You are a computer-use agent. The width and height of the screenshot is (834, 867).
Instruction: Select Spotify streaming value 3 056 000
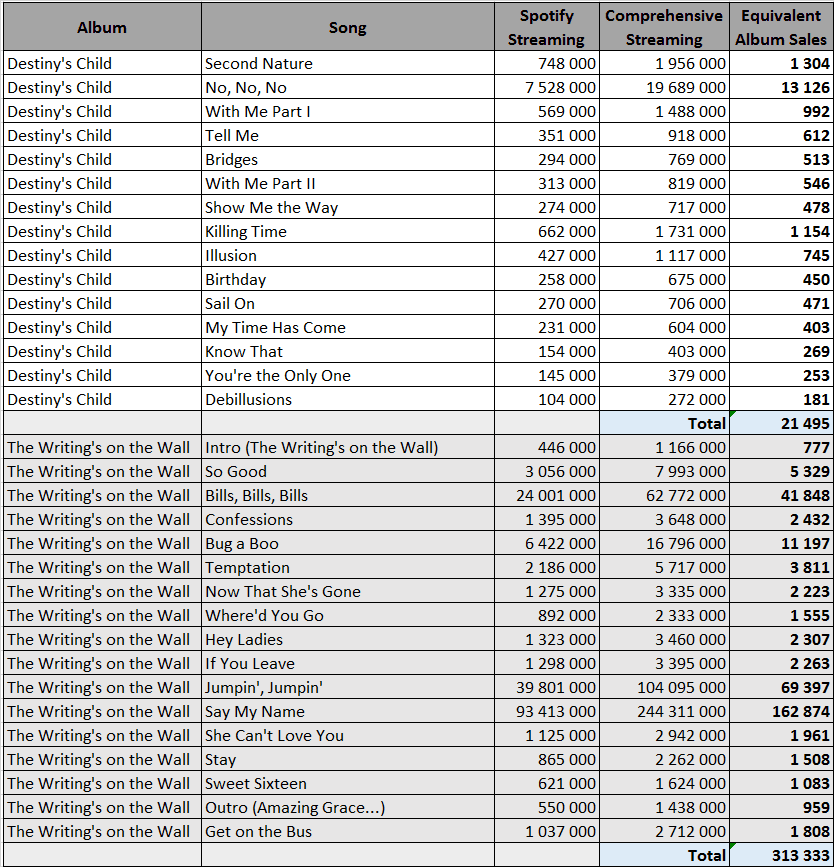(547, 471)
